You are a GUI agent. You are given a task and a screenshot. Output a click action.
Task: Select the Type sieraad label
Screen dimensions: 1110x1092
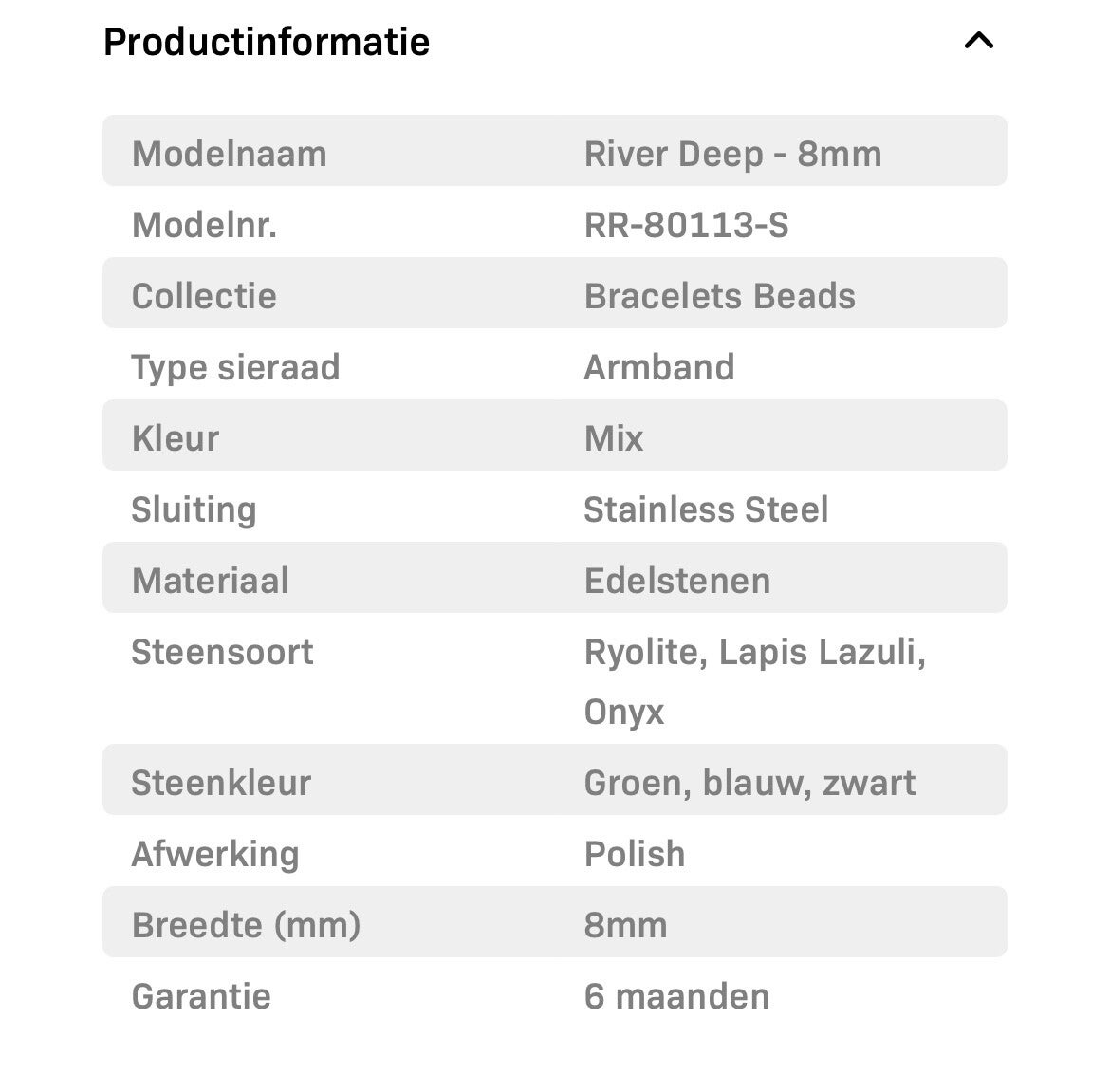click(235, 367)
